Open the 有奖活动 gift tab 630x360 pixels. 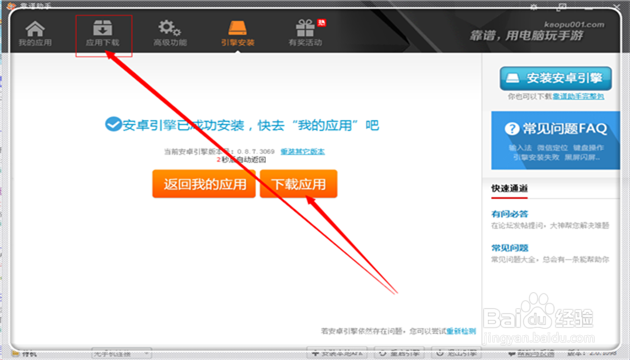click(305, 34)
